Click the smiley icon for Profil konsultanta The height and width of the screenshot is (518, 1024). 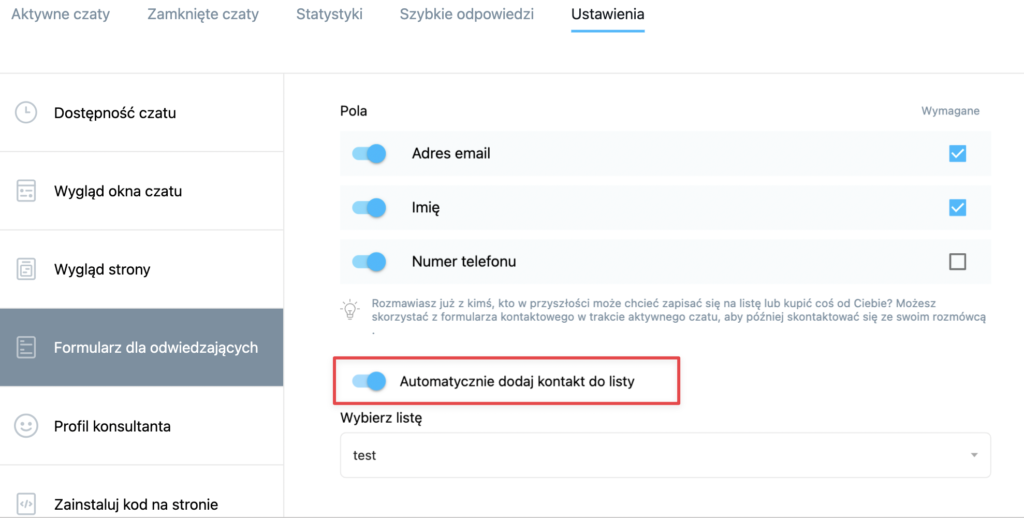pyautogui.click(x=26, y=427)
